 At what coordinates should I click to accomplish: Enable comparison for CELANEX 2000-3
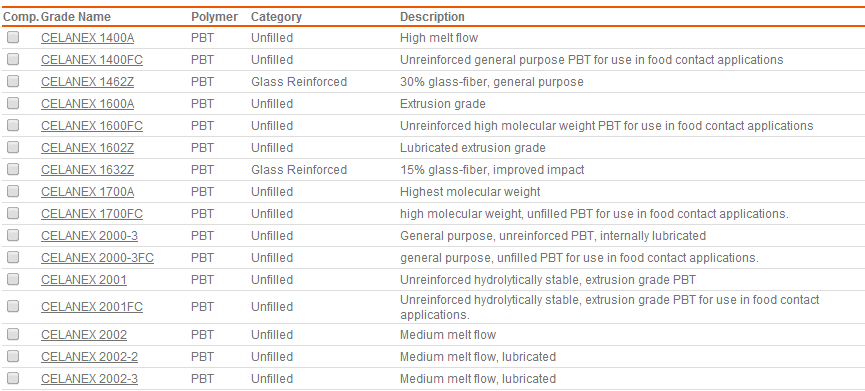coord(13,236)
